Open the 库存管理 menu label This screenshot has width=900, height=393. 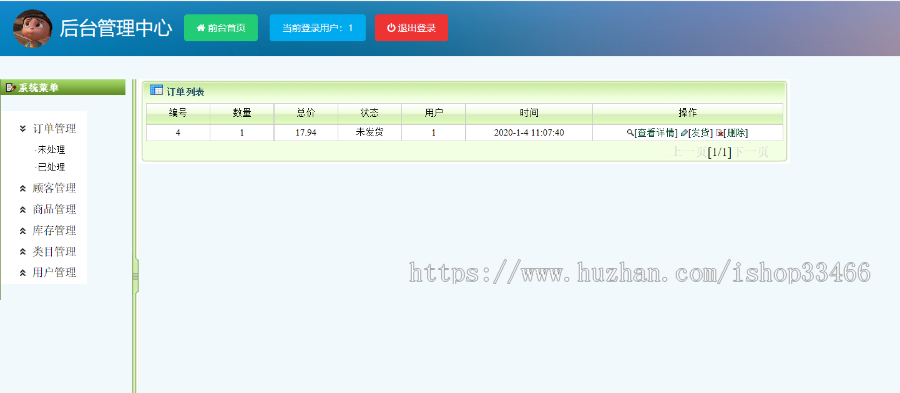point(55,231)
